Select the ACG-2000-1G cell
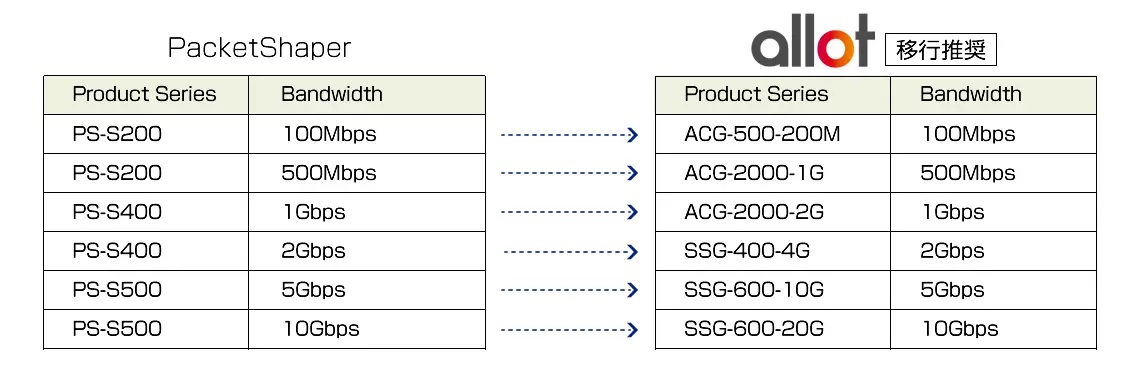Screen dimensions: 1140x375 (773, 173)
